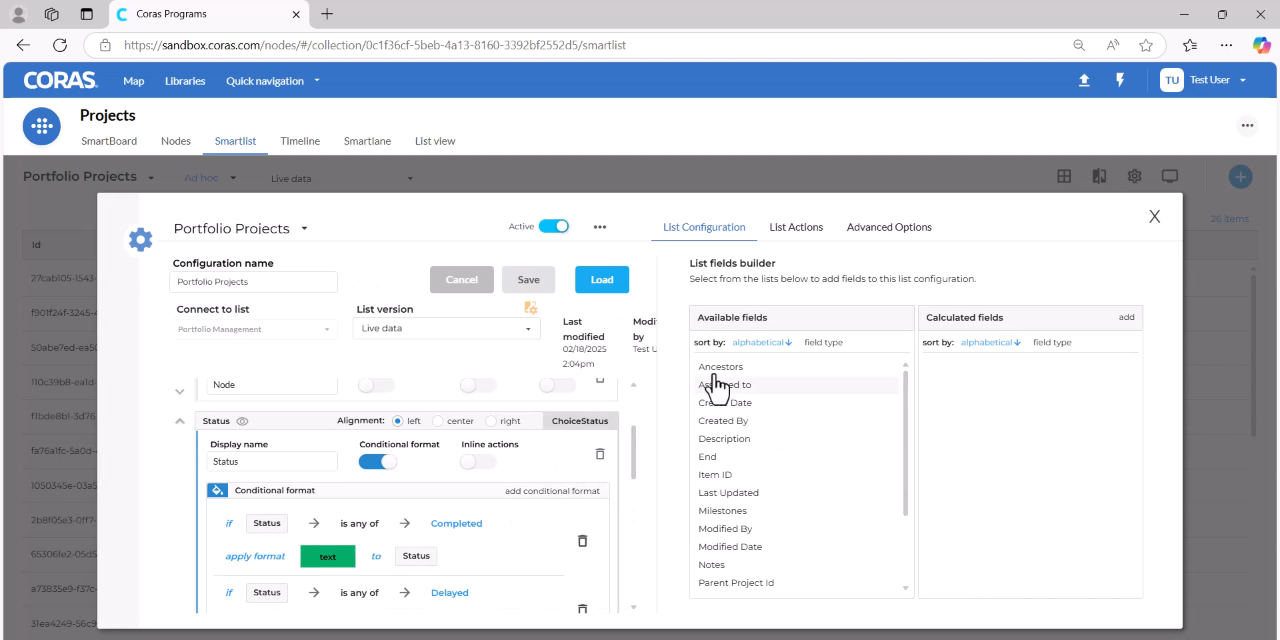The height and width of the screenshot is (640, 1280).
Task: Delete the Status field with its trash icon
Action: [x=600, y=454]
